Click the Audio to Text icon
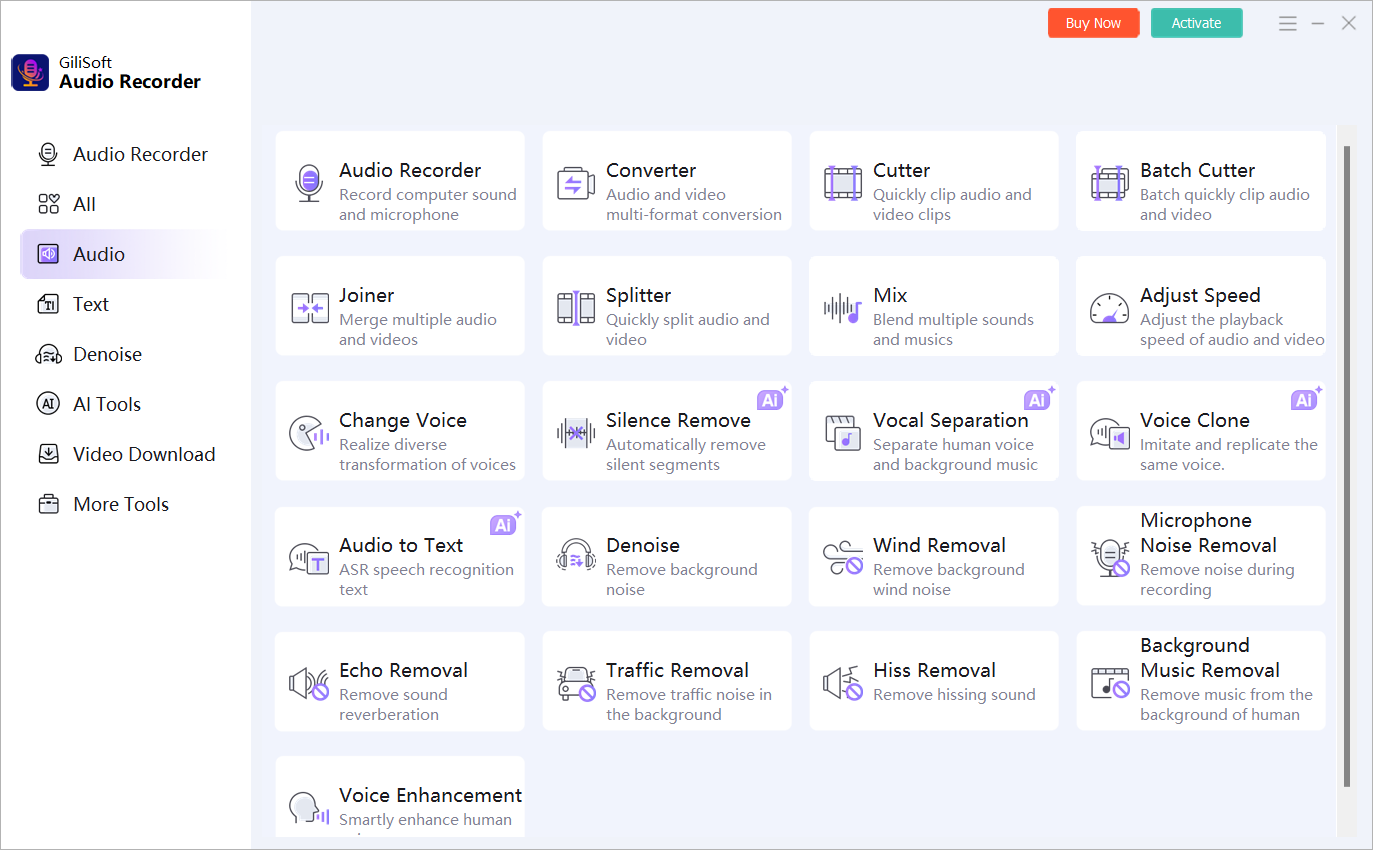The width and height of the screenshot is (1373, 850). coord(309,559)
